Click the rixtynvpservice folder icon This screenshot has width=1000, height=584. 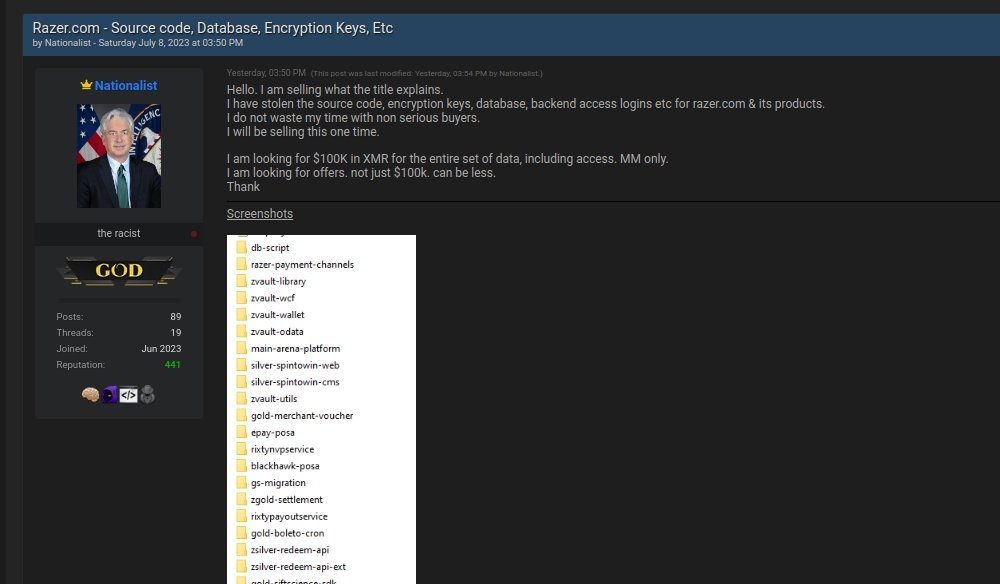coord(241,449)
